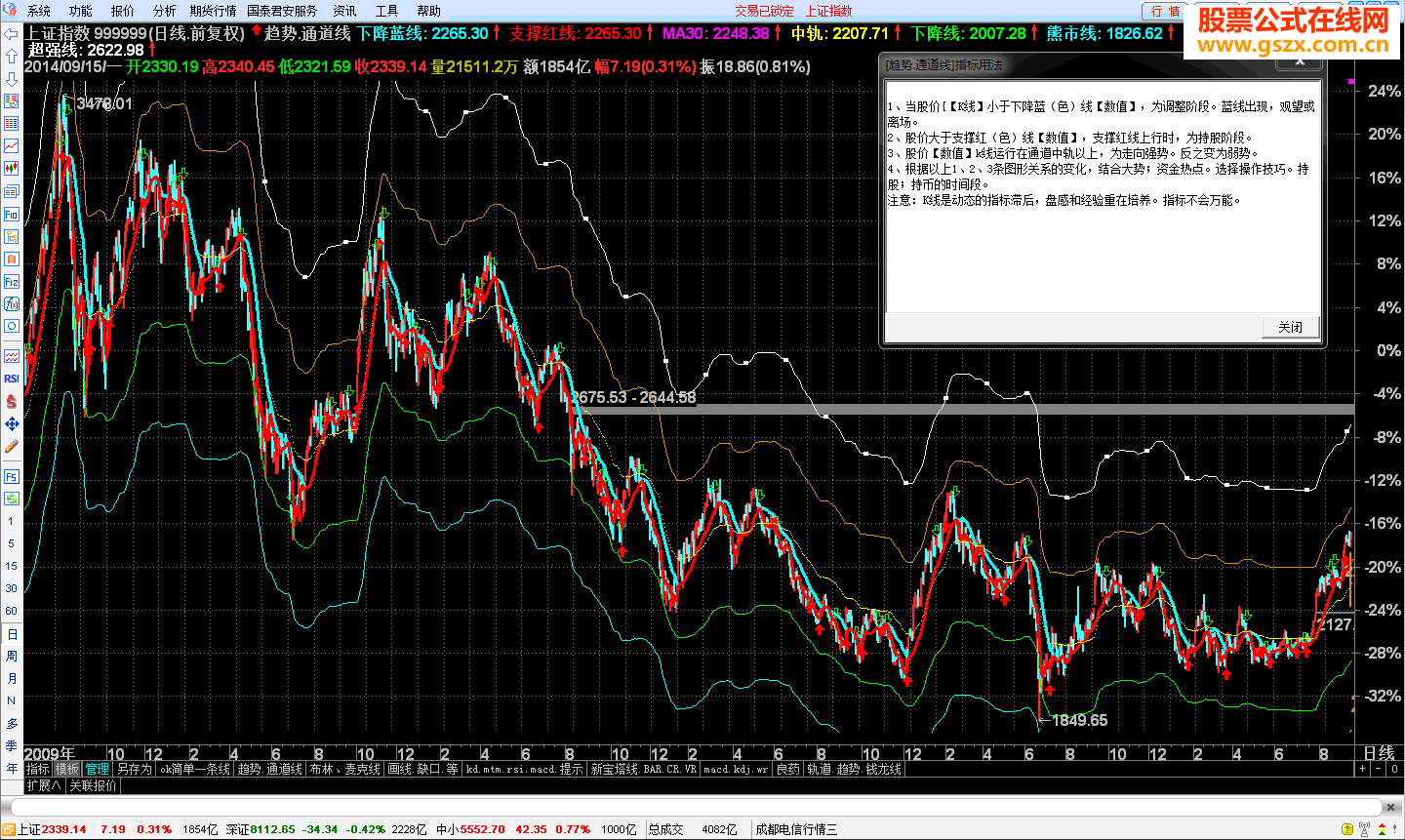
Task: Click the icon left of 上证 in status bar
Action: [9, 829]
